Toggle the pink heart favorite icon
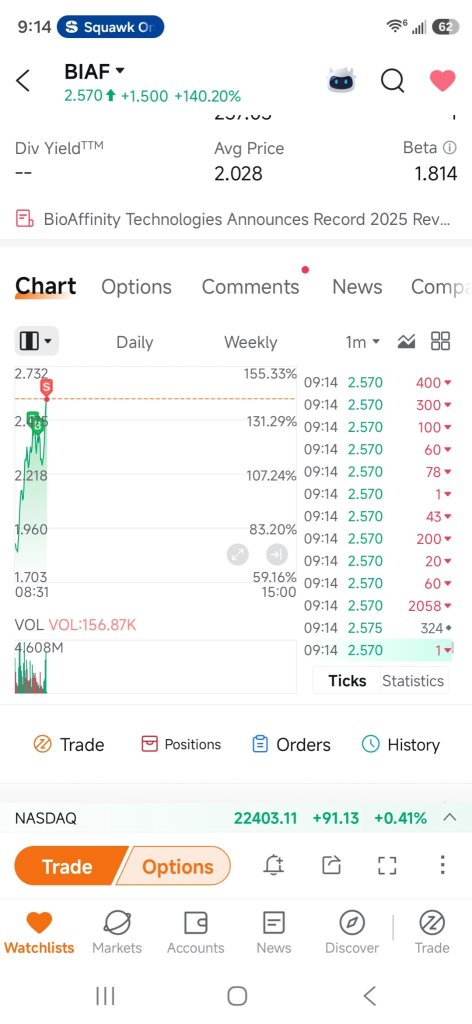Image resolution: width=472 pixels, height=1024 pixels. click(x=443, y=82)
